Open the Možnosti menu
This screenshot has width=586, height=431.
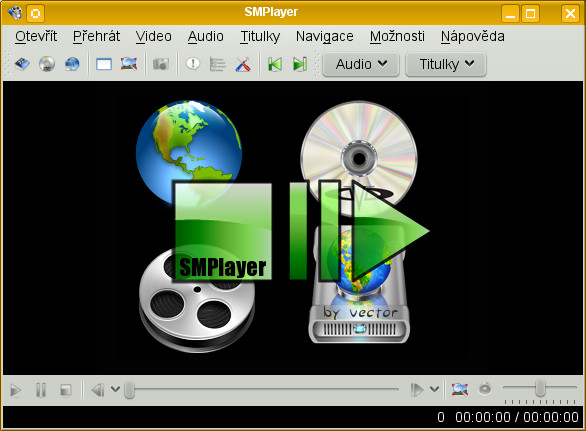pyautogui.click(x=397, y=37)
